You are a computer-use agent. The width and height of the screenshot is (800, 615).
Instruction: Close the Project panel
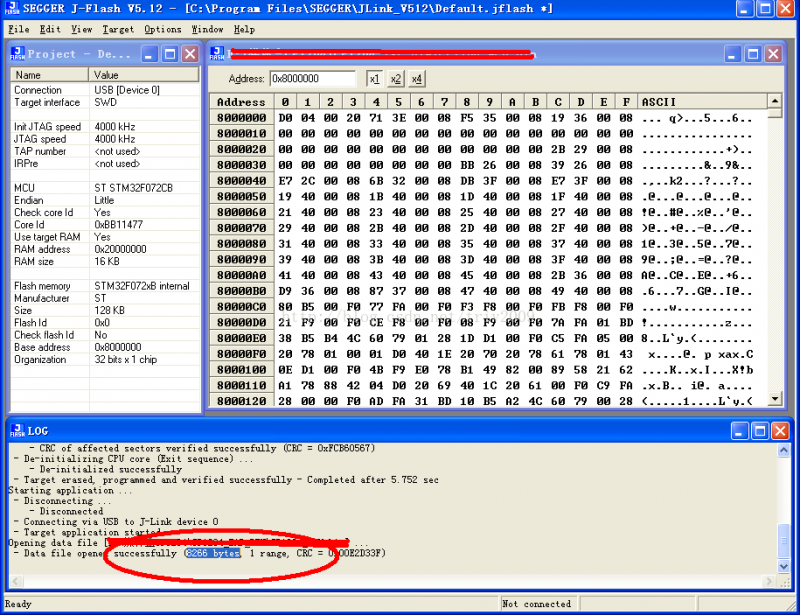click(x=190, y=54)
